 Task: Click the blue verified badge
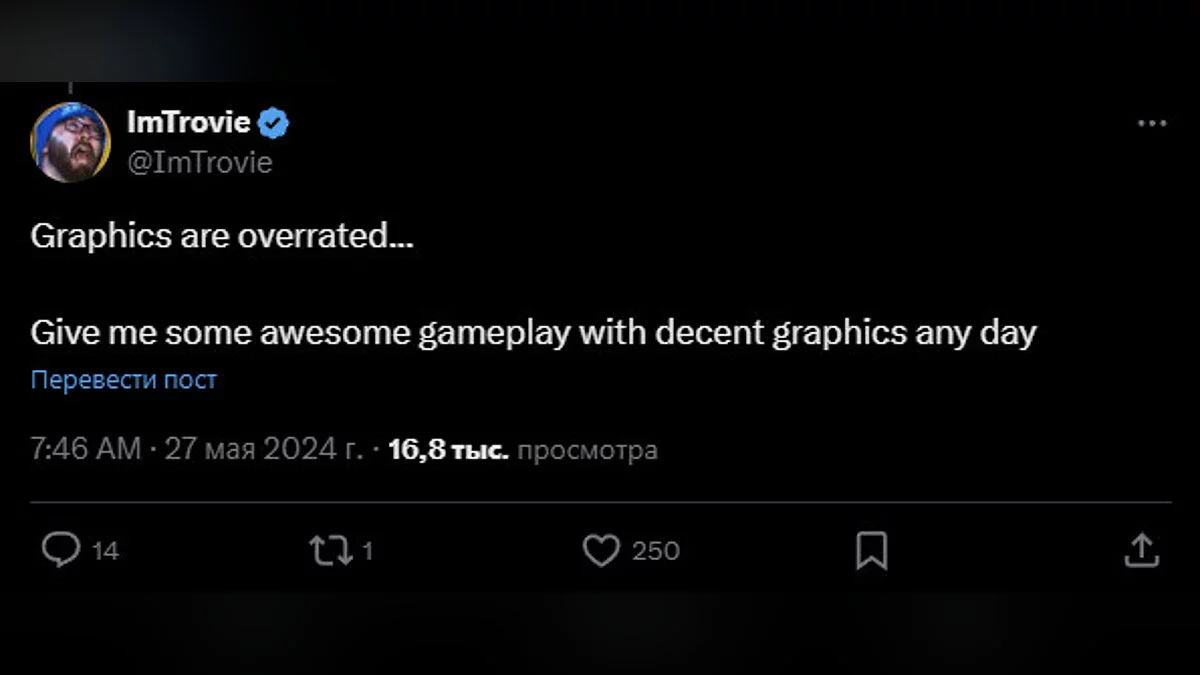click(274, 124)
